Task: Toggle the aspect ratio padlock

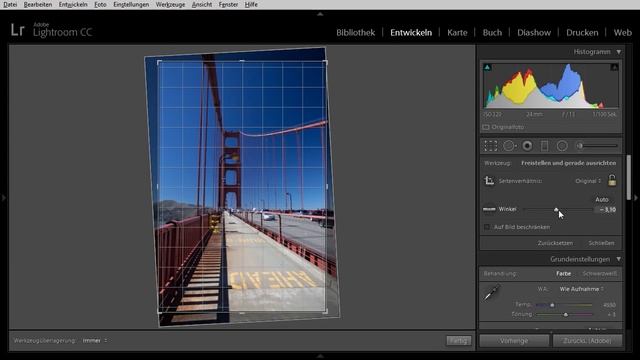Action: 612,180
